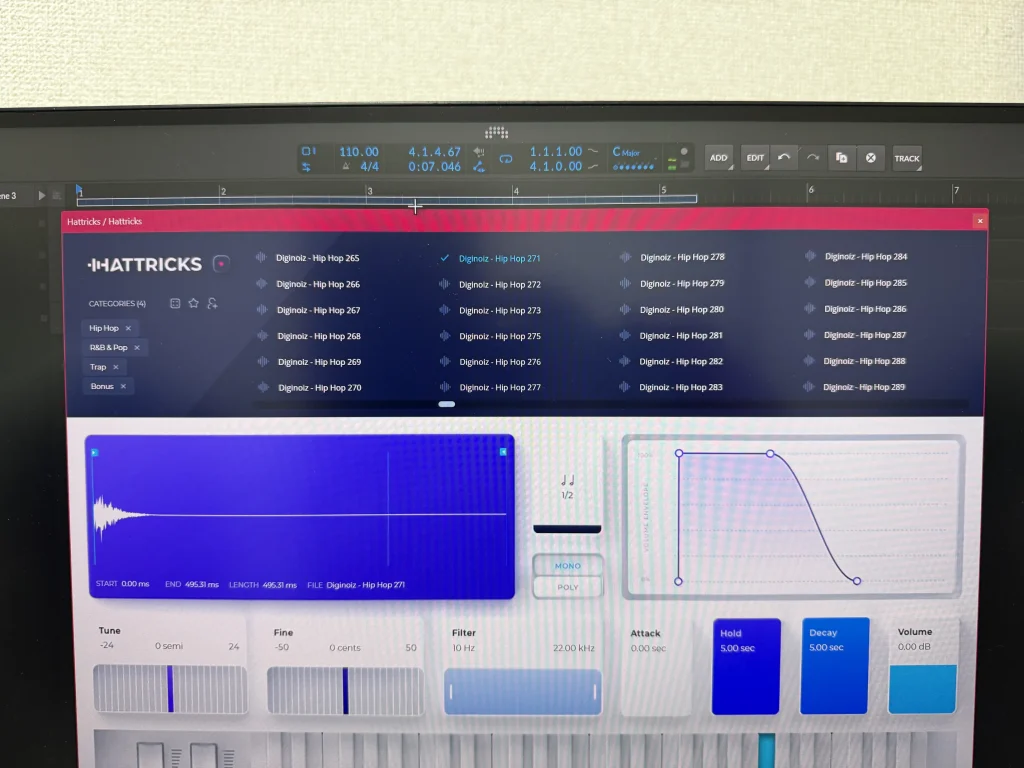Image resolution: width=1024 pixels, height=768 pixels.
Task: Click the add user icon beside Categories
Action: (x=212, y=303)
